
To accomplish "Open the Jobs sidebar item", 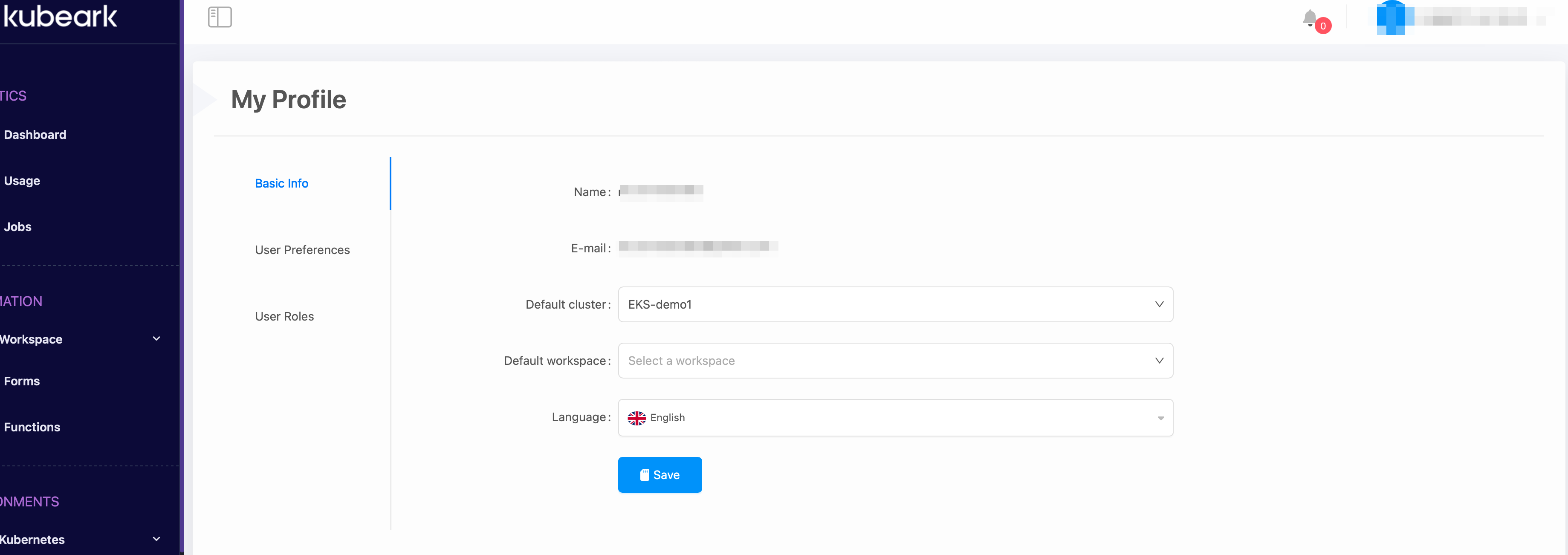I will pyautogui.click(x=17, y=226).
